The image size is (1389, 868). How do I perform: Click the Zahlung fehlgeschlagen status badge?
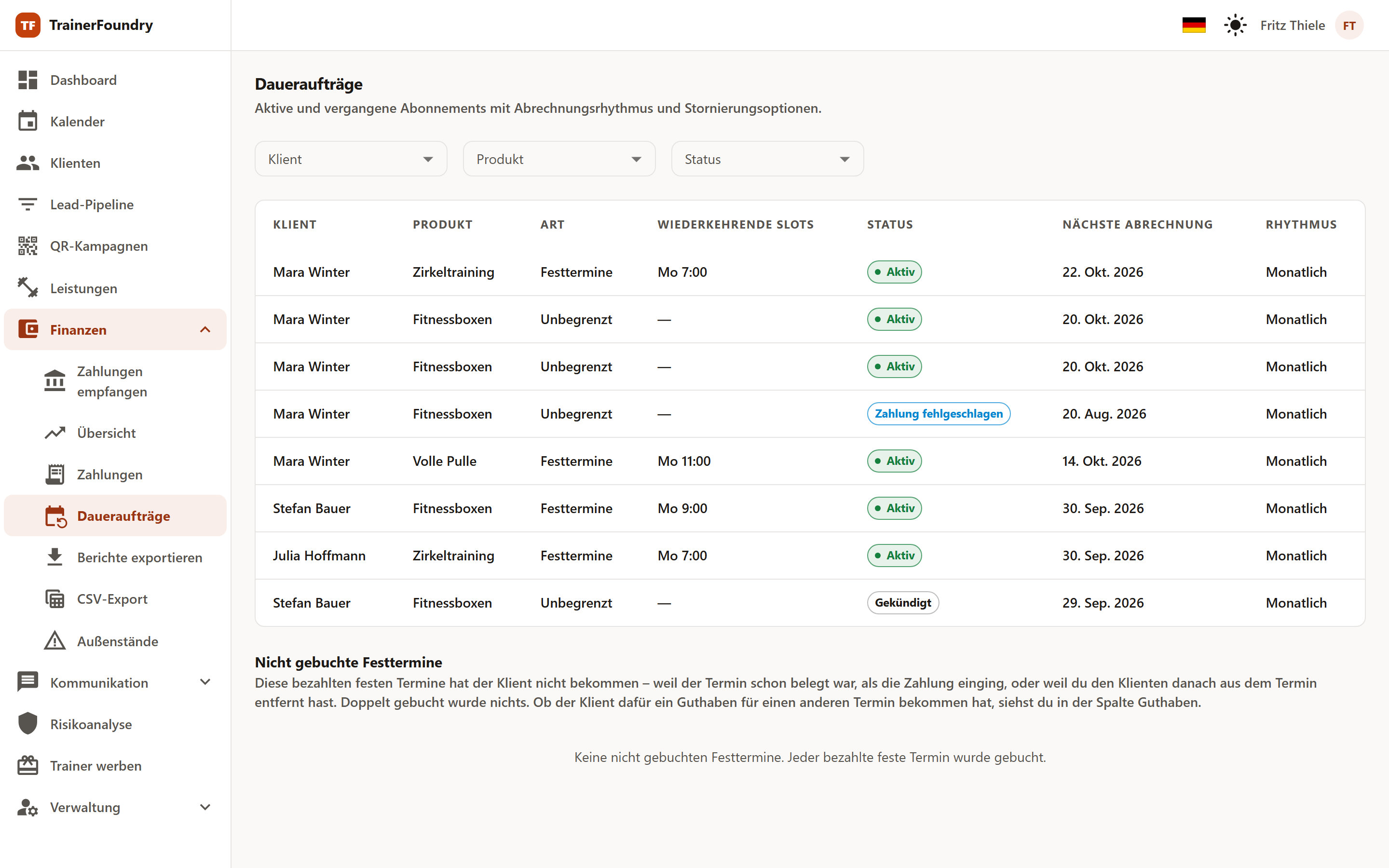(939, 413)
